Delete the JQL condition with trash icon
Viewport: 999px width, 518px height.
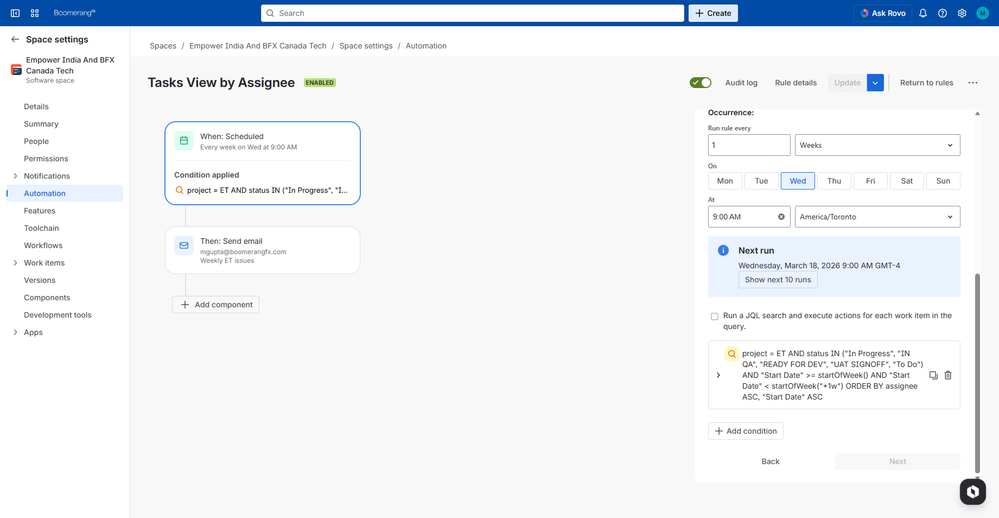(948, 375)
